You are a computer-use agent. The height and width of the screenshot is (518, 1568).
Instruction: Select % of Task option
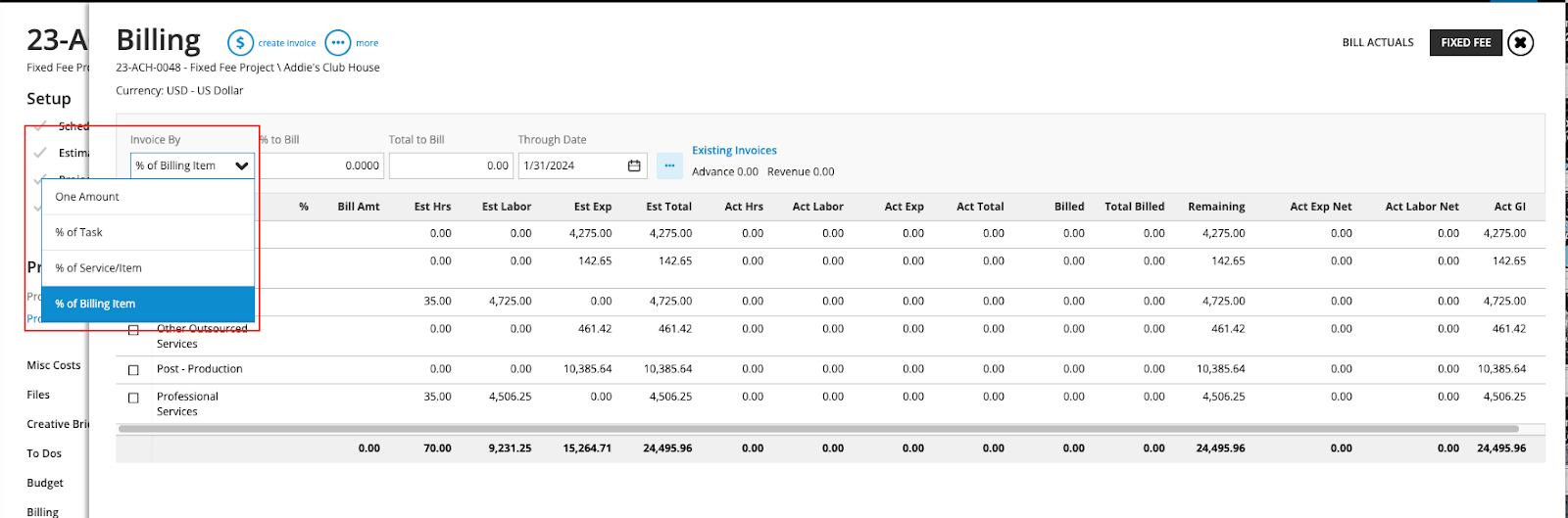pyautogui.click(x=79, y=233)
